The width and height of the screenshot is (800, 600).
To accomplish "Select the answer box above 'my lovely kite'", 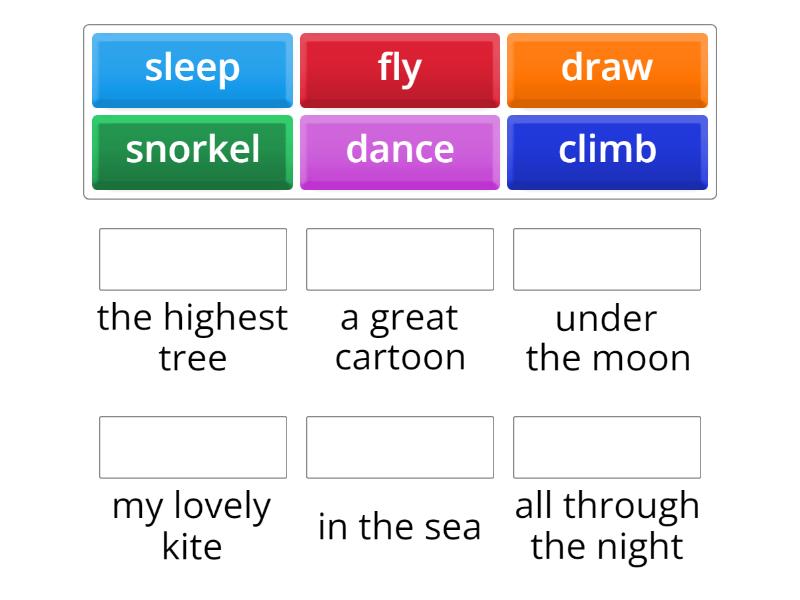I will [193, 447].
